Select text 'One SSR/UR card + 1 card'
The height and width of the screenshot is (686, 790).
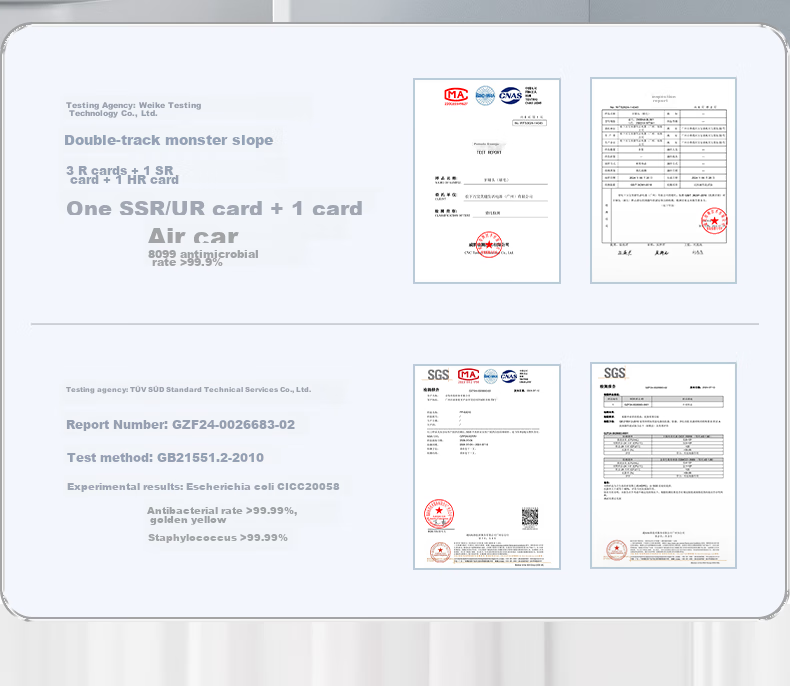[215, 209]
